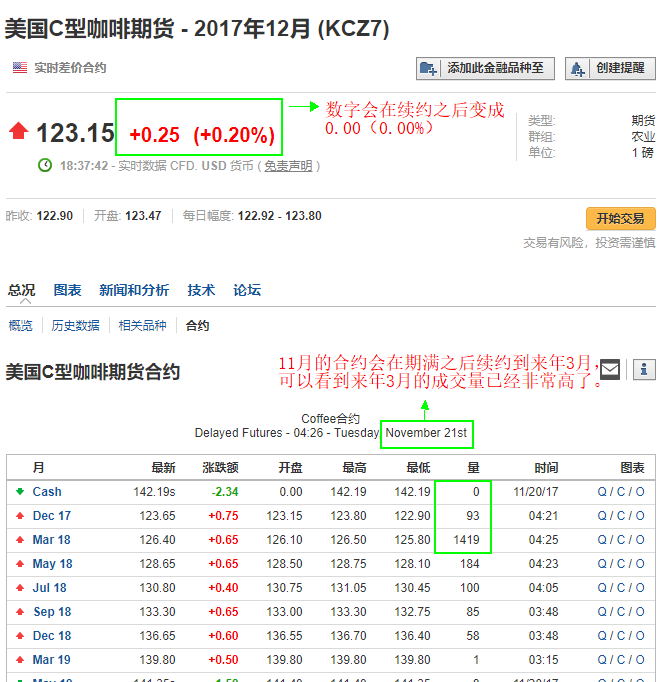Click red up arrow in Mar 18 row

tap(20, 540)
